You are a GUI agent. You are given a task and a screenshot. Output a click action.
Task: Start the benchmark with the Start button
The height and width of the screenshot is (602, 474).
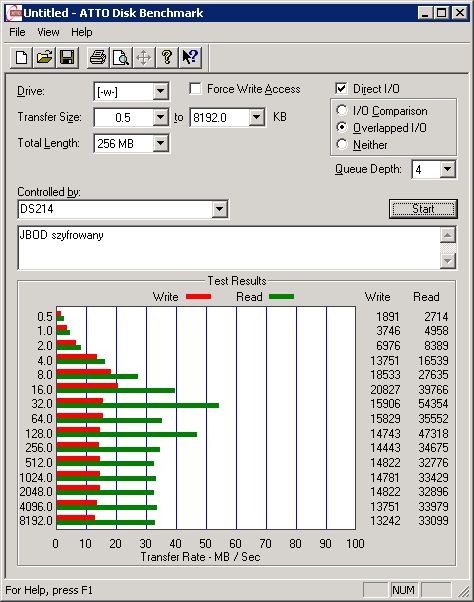tap(423, 209)
